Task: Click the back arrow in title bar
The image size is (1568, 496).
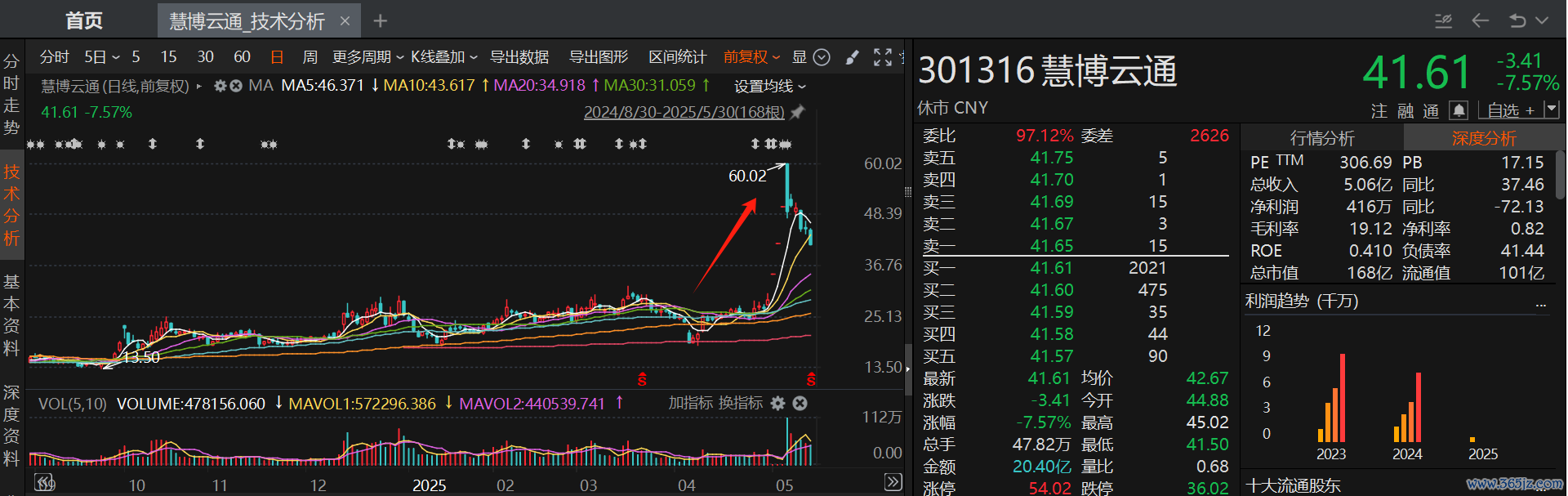Action: pos(1480,20)
